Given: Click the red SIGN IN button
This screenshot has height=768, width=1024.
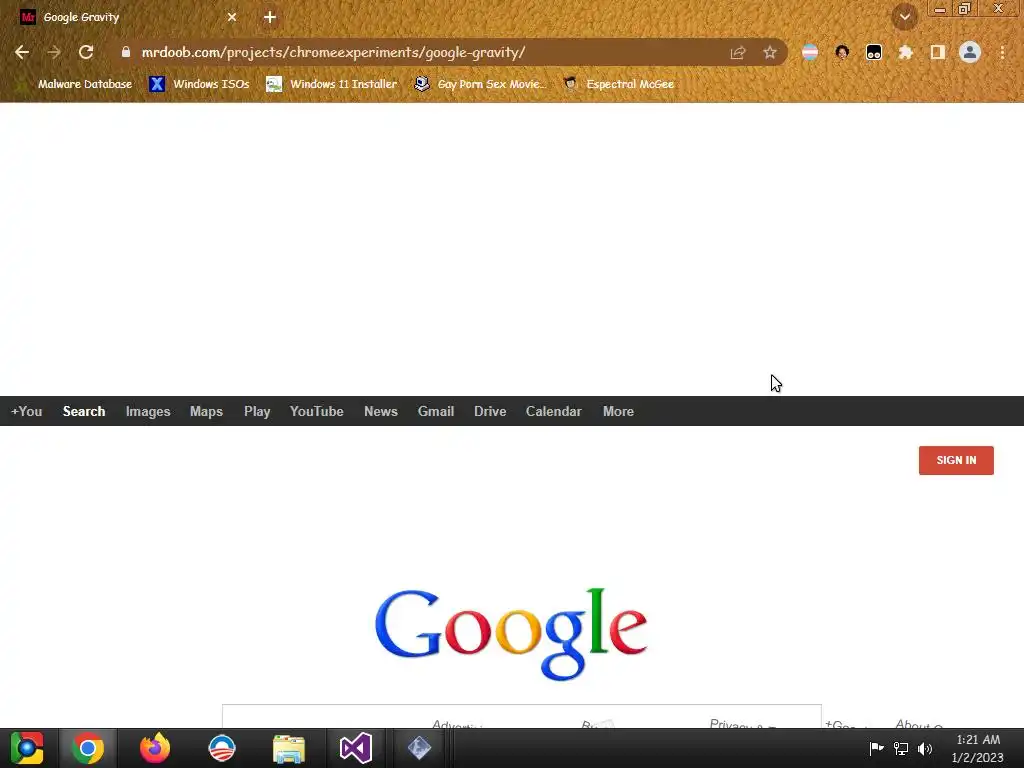Looking at the screenshot, I should (956, 460).
